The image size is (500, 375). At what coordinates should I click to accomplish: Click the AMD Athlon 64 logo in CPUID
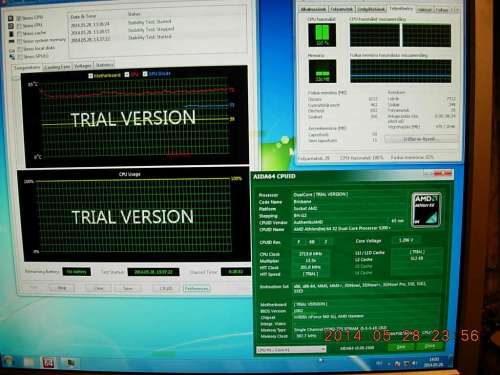427,210
